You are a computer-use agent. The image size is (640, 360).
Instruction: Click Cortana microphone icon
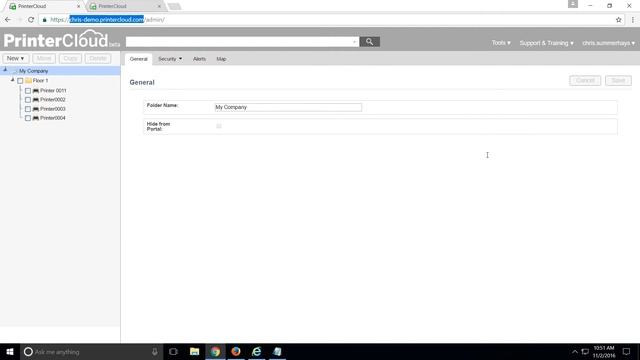click(x=155, y=351)
